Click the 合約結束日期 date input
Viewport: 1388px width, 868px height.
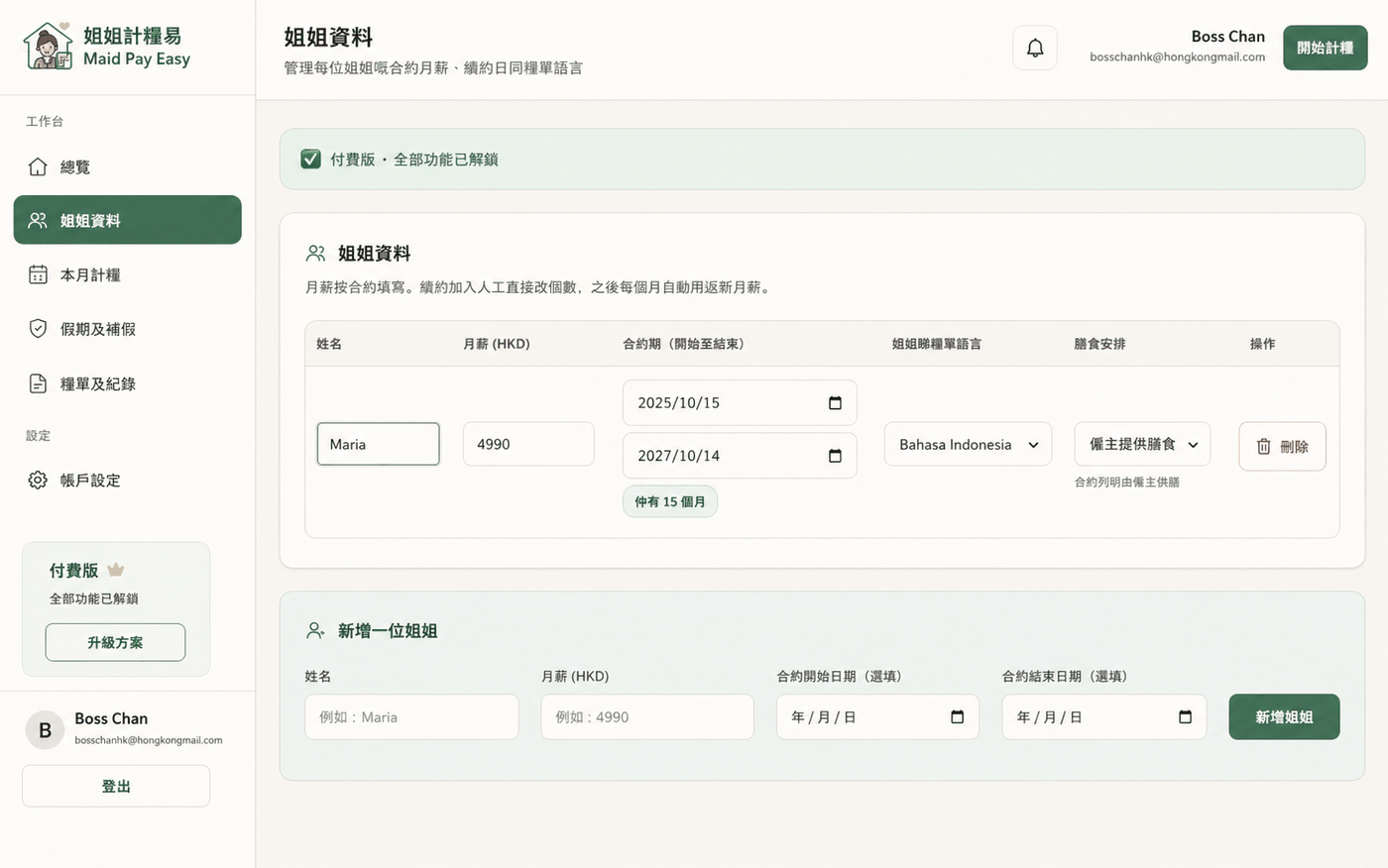pos(1104,716)
